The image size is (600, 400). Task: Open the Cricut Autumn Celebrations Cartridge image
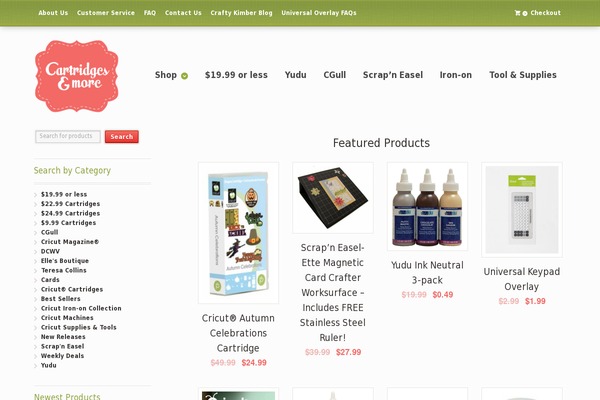tap(238, 233)
